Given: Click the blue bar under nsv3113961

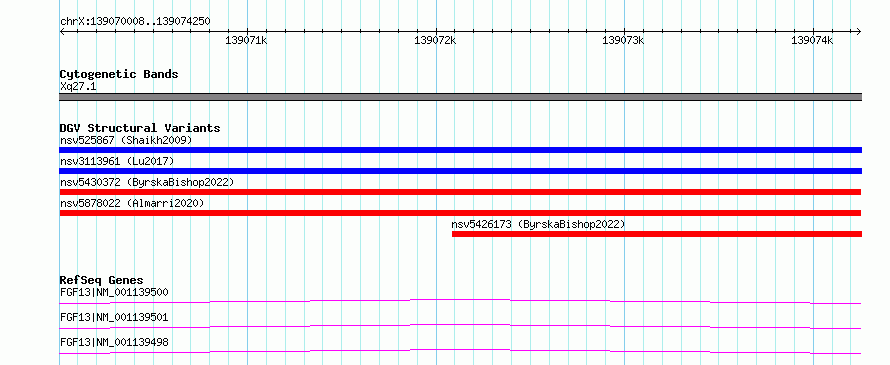Looking at the screenshot, I should 460,171.
